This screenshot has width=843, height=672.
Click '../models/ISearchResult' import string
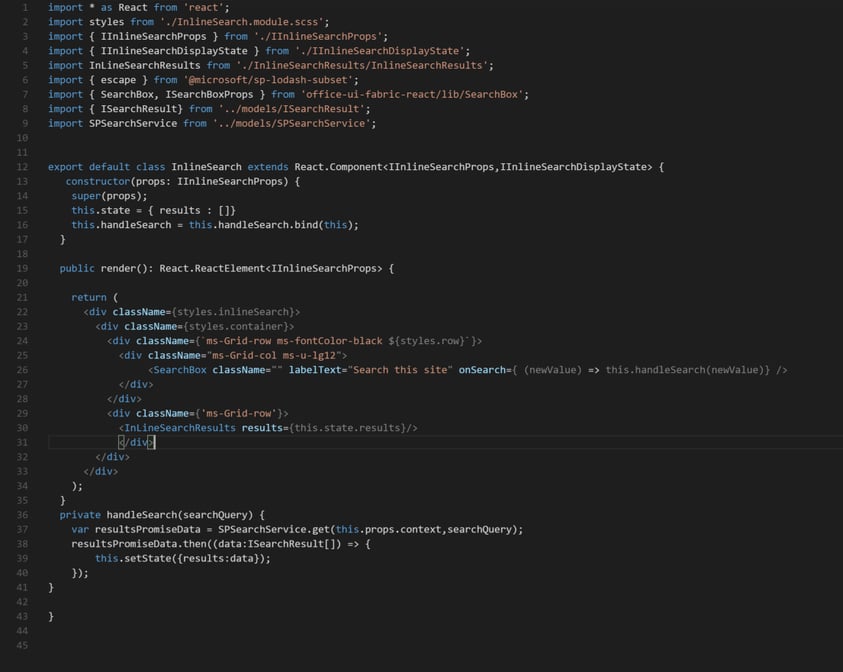pos(292,109)
